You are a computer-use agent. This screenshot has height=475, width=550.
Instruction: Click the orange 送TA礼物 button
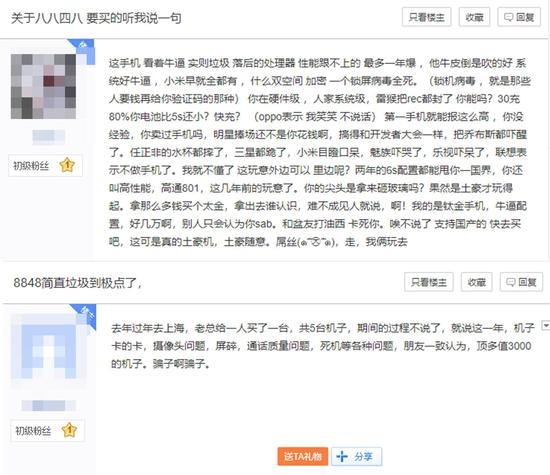point(303,456)
